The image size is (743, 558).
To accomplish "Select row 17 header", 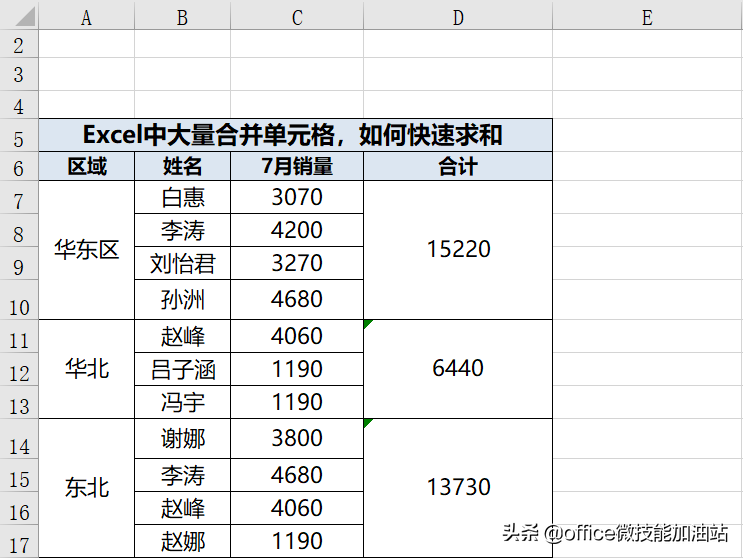I will [19, 541].
